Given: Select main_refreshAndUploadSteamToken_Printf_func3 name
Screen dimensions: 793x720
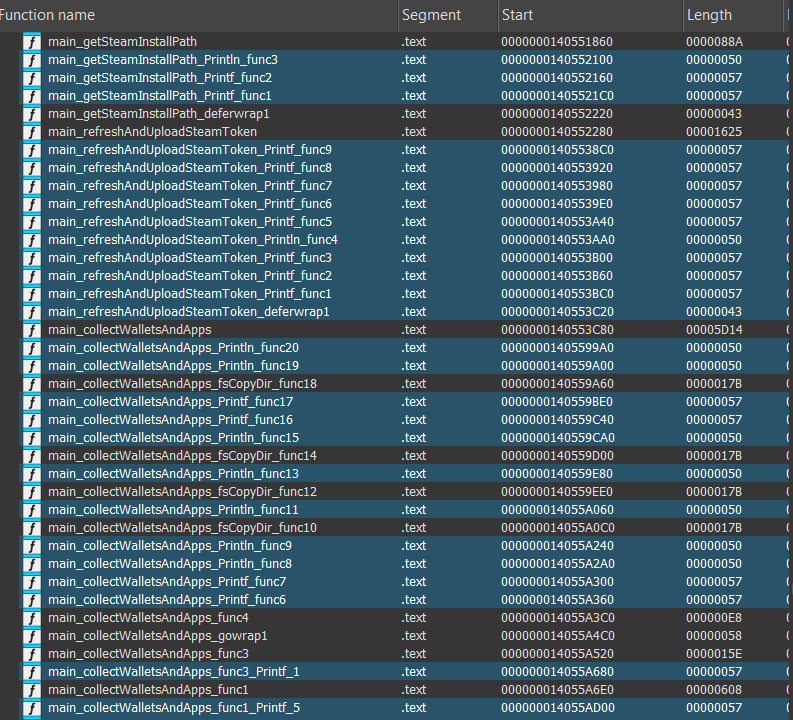Looking at the screenshot, I should pos(190,258).
